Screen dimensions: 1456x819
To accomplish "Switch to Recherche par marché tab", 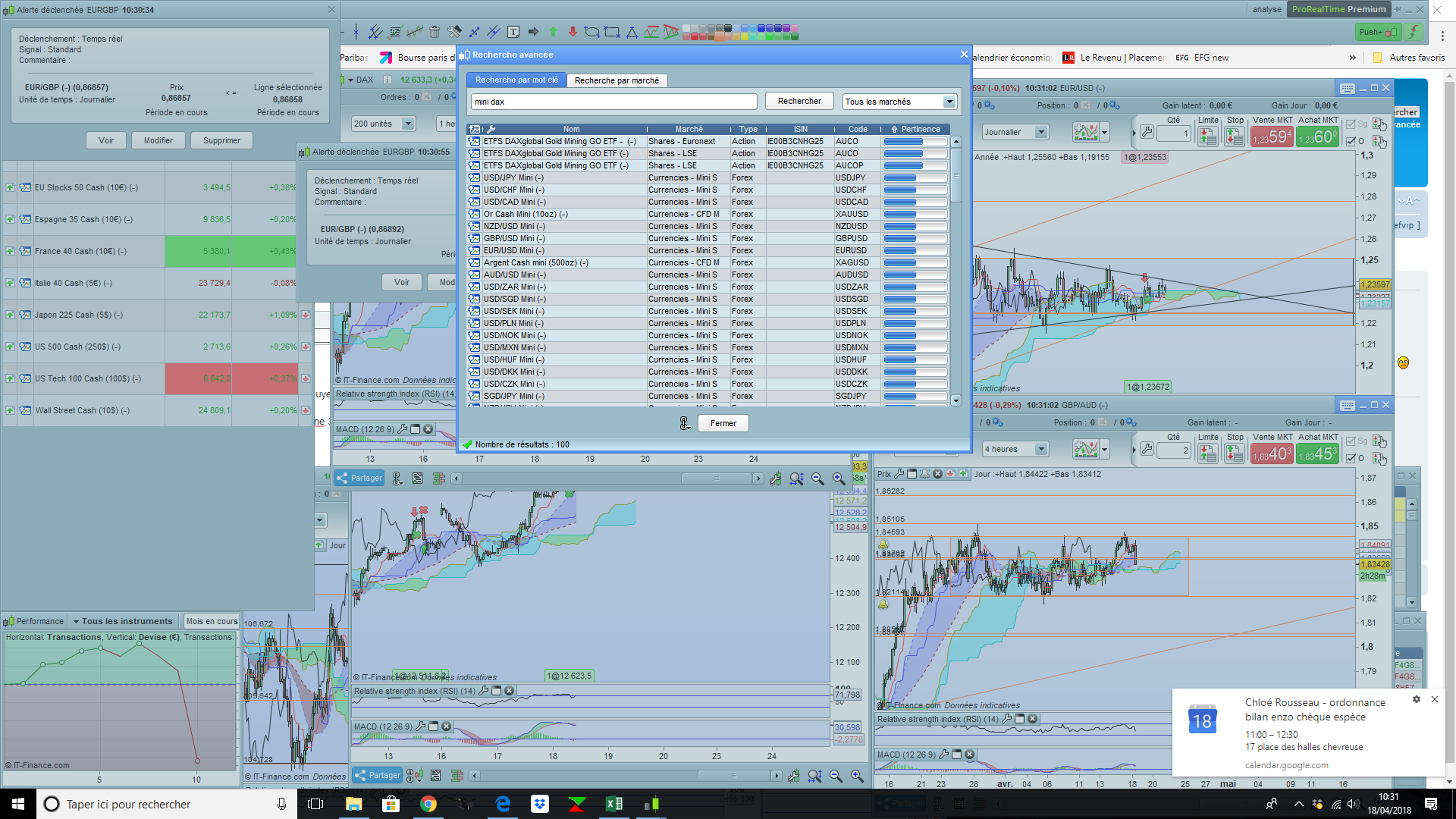I will tap(617, 80).
